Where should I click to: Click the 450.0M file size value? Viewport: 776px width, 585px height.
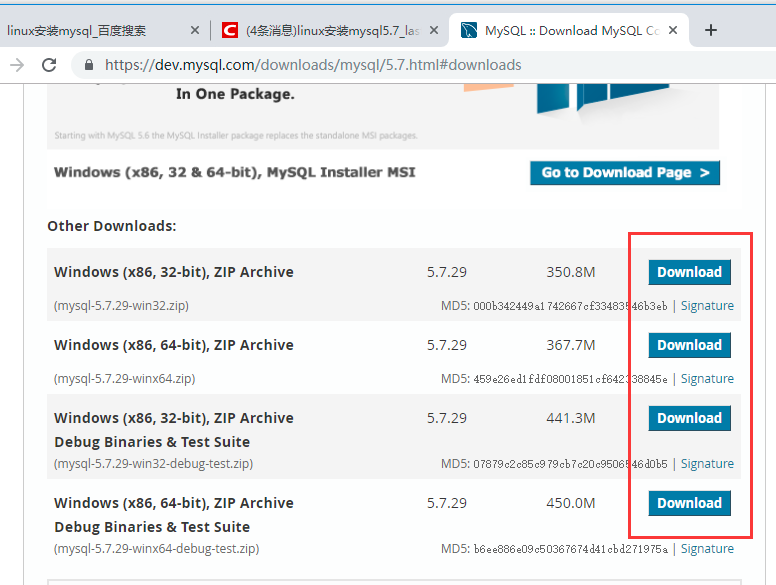pos(571,503)
